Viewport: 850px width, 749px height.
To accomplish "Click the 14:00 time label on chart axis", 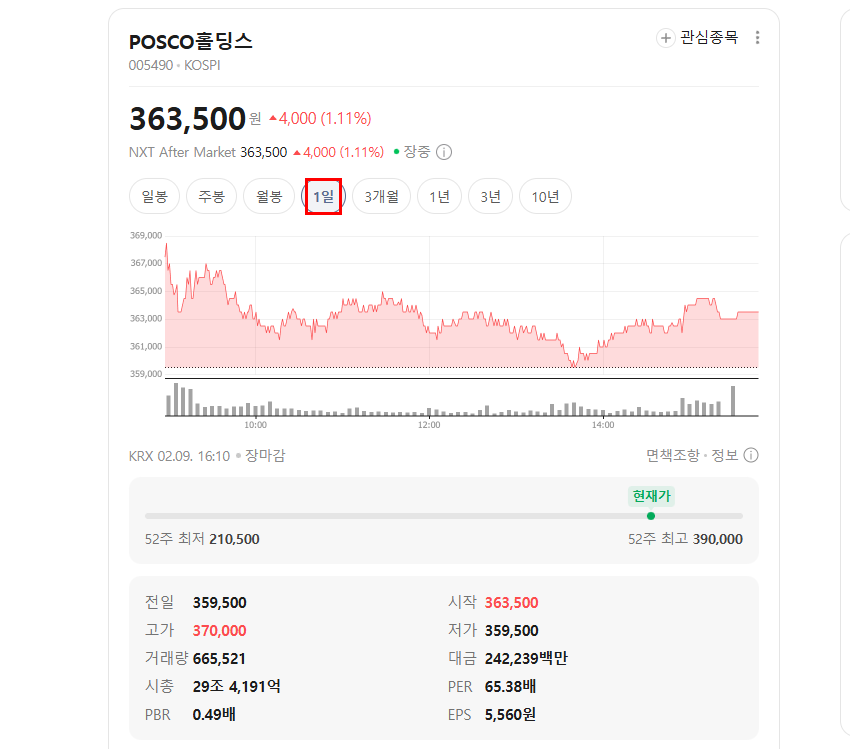I will tap(603, 425).
